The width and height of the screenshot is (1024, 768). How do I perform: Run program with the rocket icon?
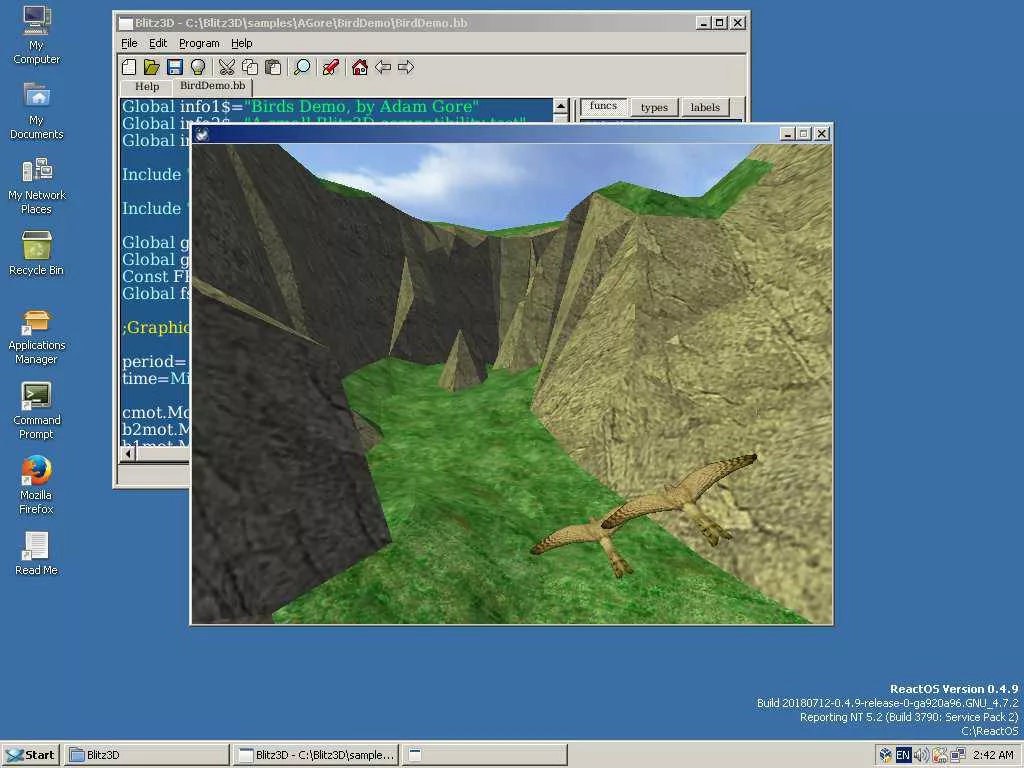coord(330,67)
